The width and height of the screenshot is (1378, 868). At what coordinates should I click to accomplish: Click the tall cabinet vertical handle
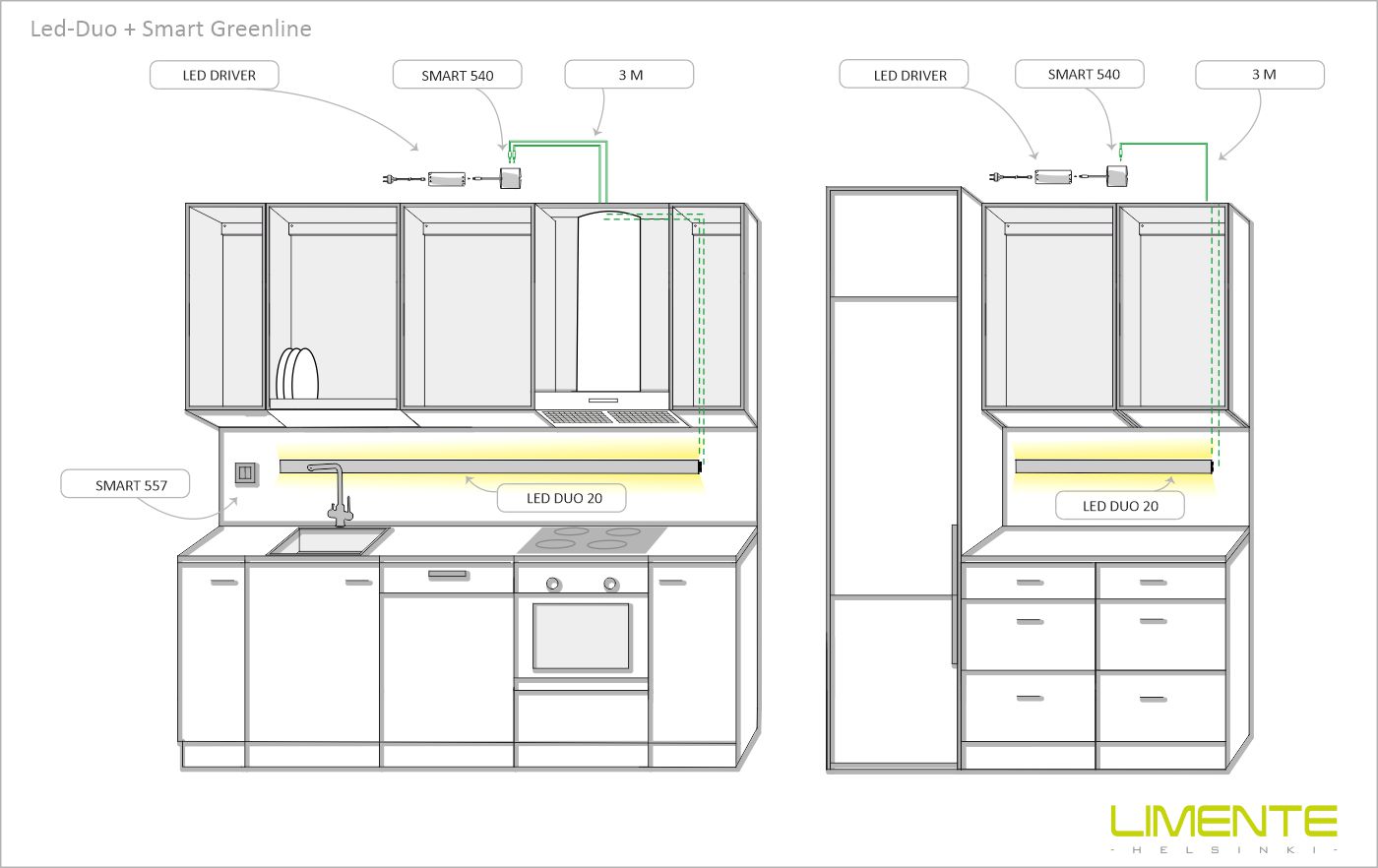tap(954, 594)
